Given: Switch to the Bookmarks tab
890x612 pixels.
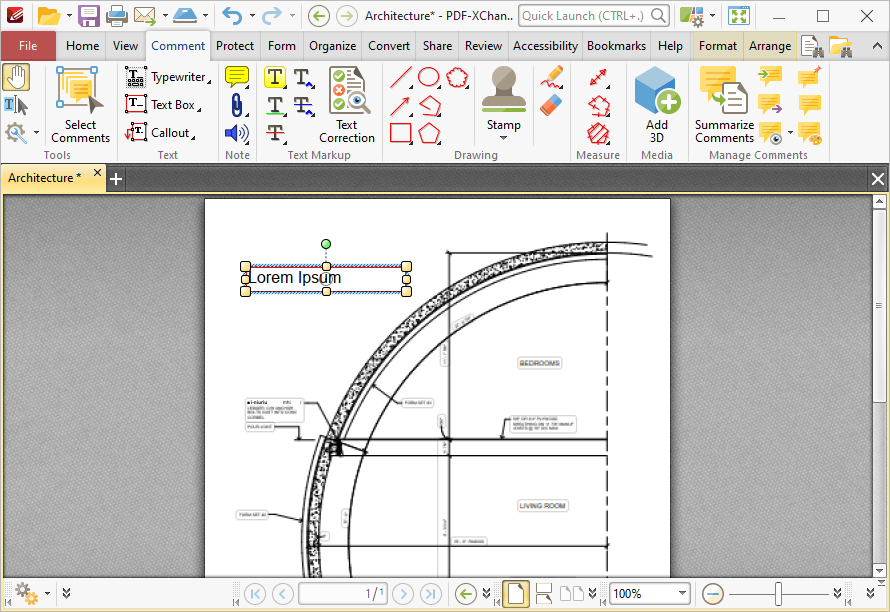Looking at the screenshot, I should pos(616,46).
